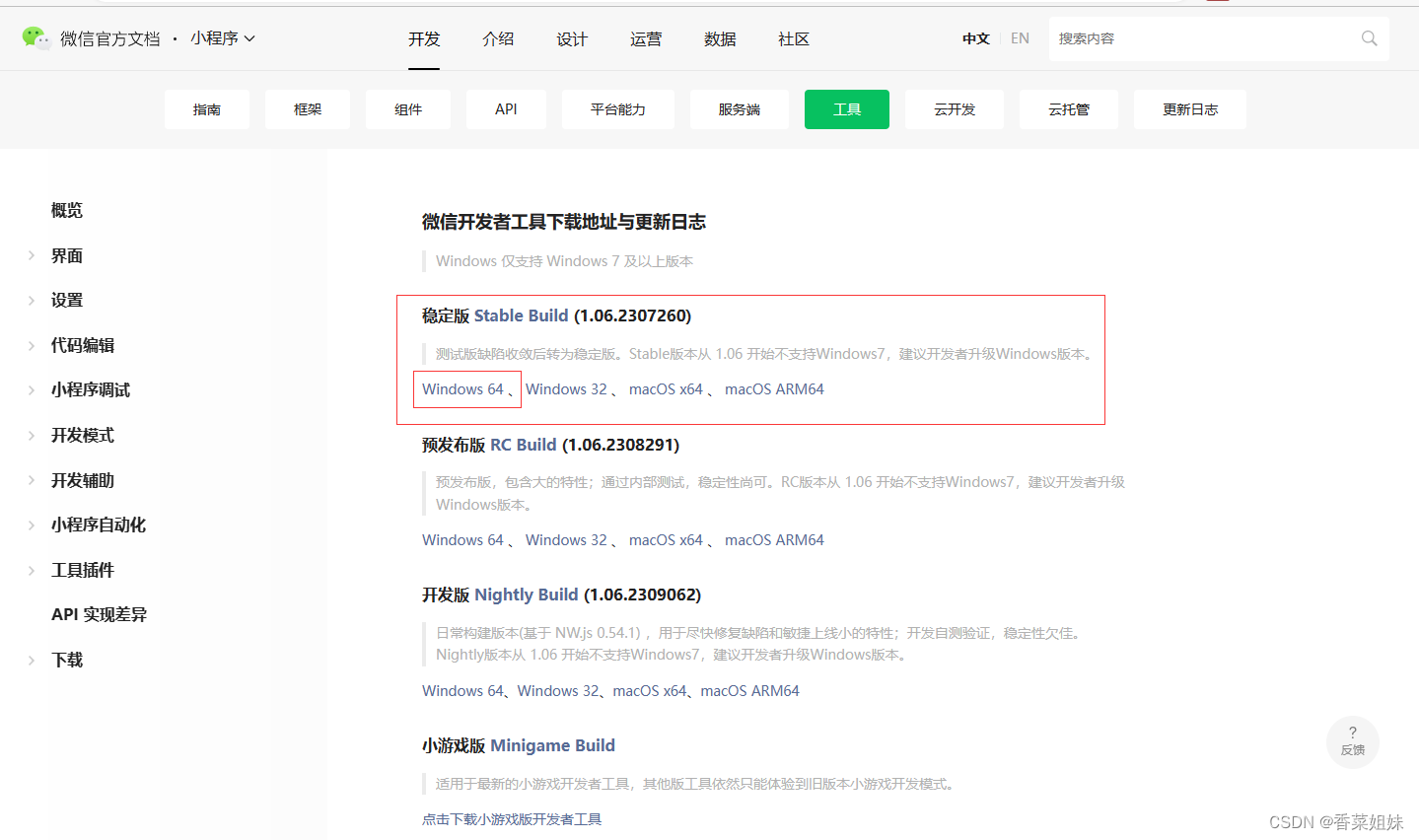Screen dimensions: 1419x840
Task: Expand the 设置 sidebar section chevron
Action: click(x=32, y=300)
